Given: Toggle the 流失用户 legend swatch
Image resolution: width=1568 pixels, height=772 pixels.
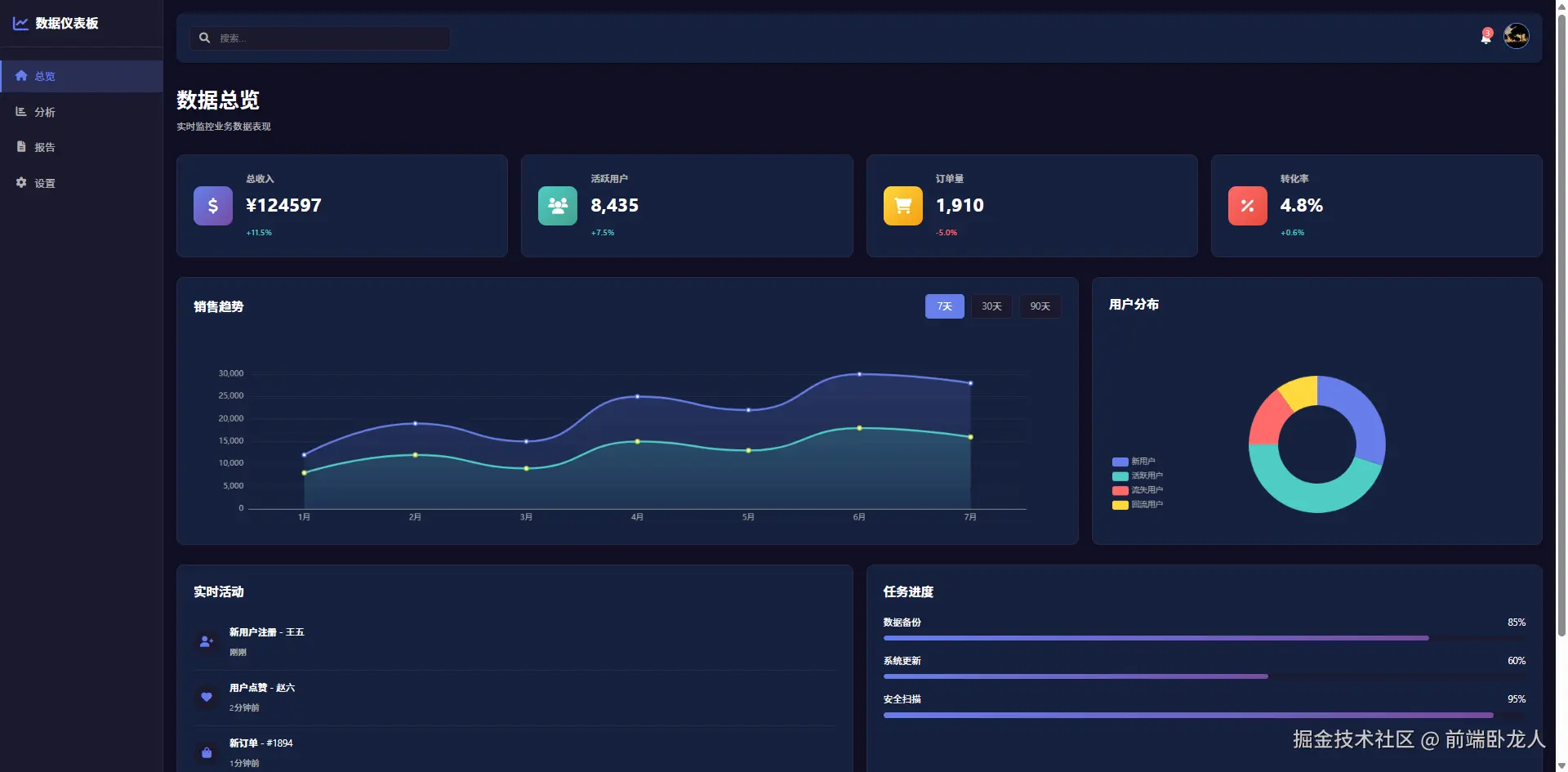Looking at the screenshot, I should pyautogui.click(x=1120, y=491).
